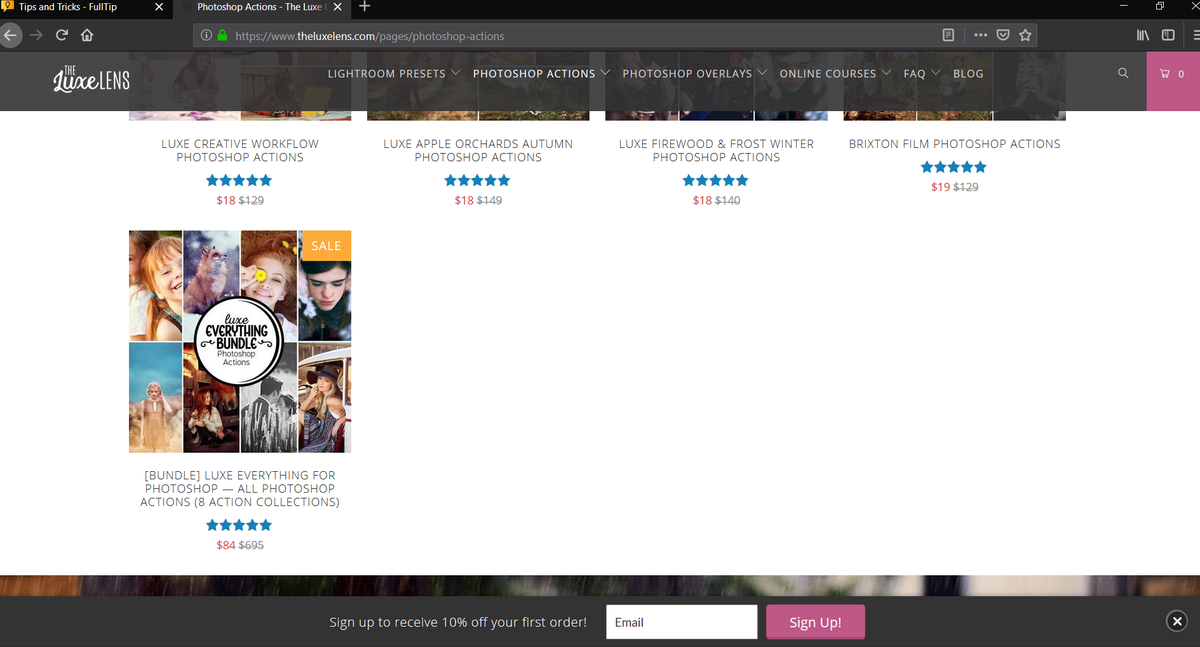Image resolution: width=1200 pixels, height=647 pixels.
Task: Click the green padlock security icon
Action: 222,35
